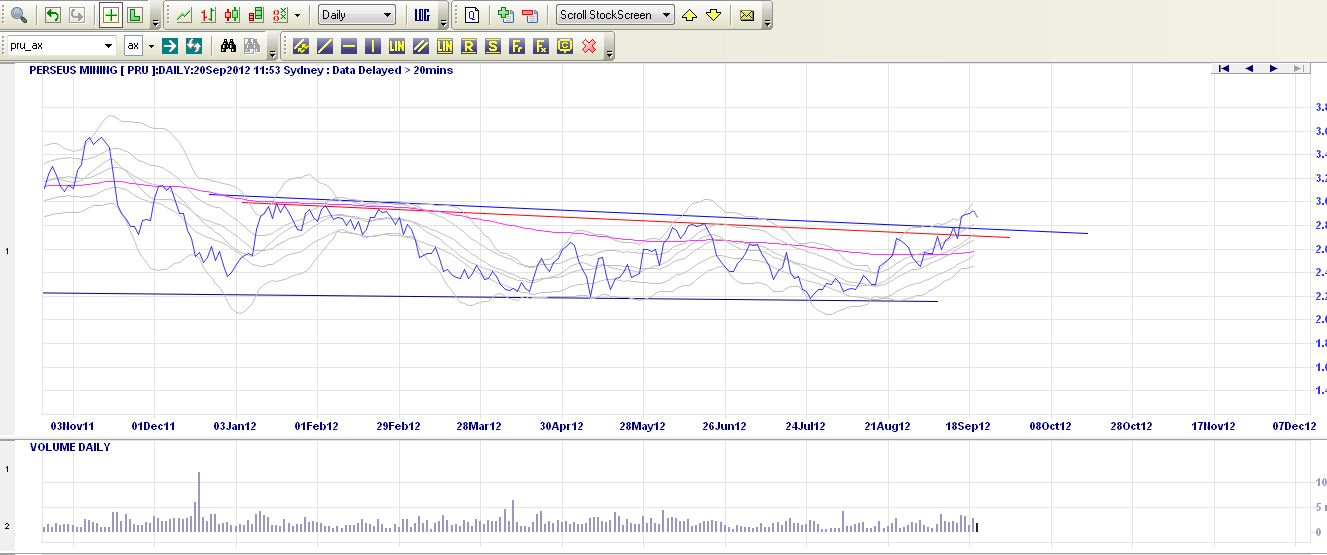This screenshot has height=555, width=1327.
Task: Click the black binoculars search icon
Action: pyautogui.click(x=228, y=45)
